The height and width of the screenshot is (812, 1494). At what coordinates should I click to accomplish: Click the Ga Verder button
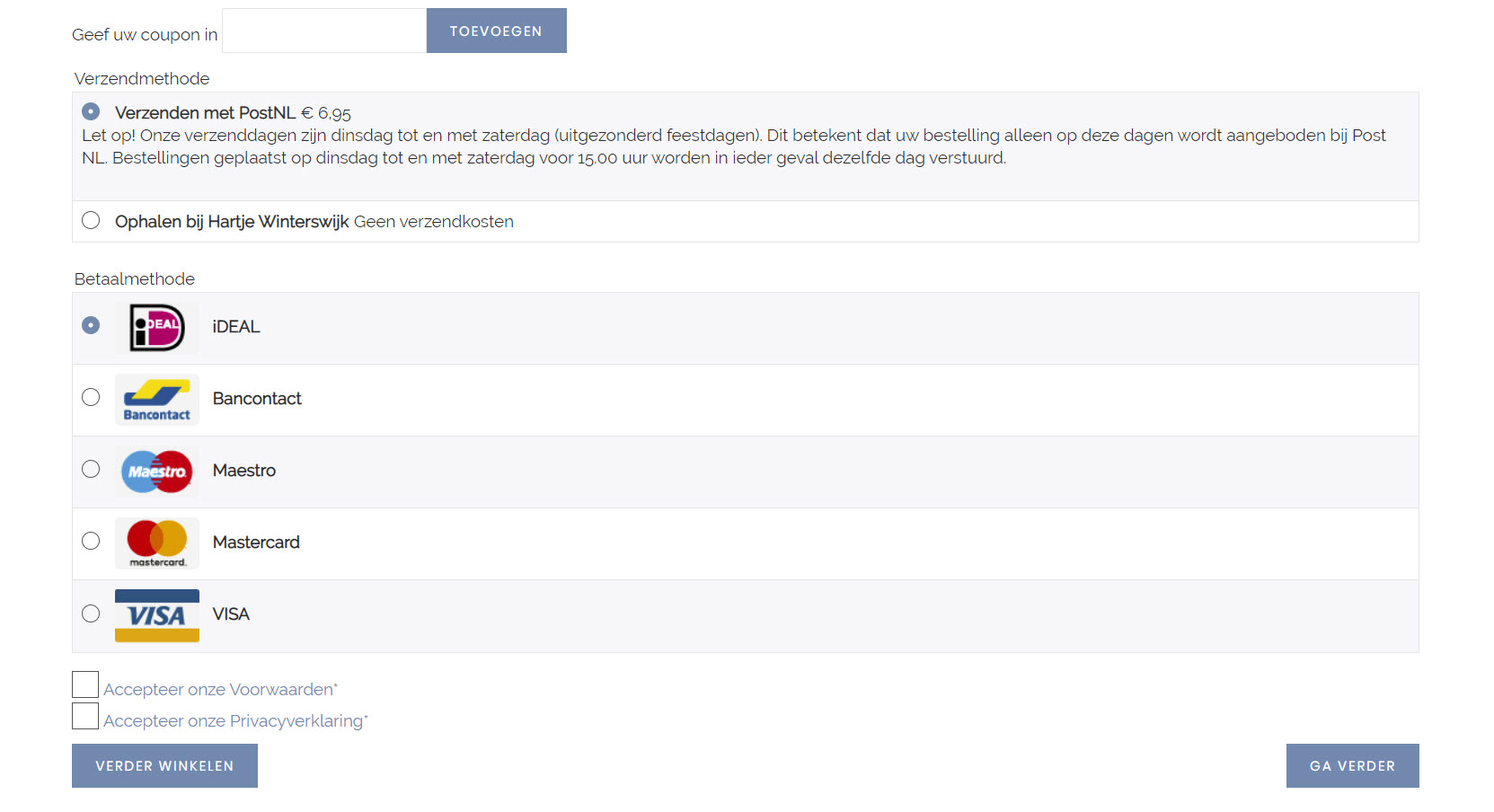(x=1353, y=766)
